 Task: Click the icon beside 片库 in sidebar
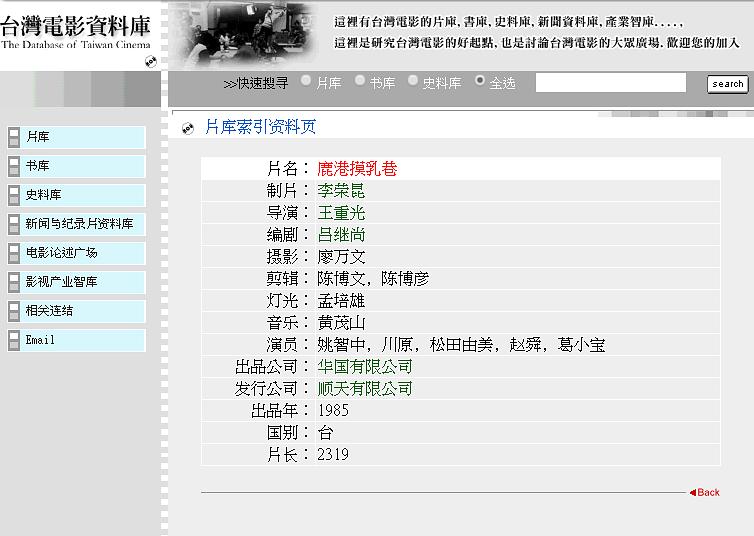(x=14, y=138)
